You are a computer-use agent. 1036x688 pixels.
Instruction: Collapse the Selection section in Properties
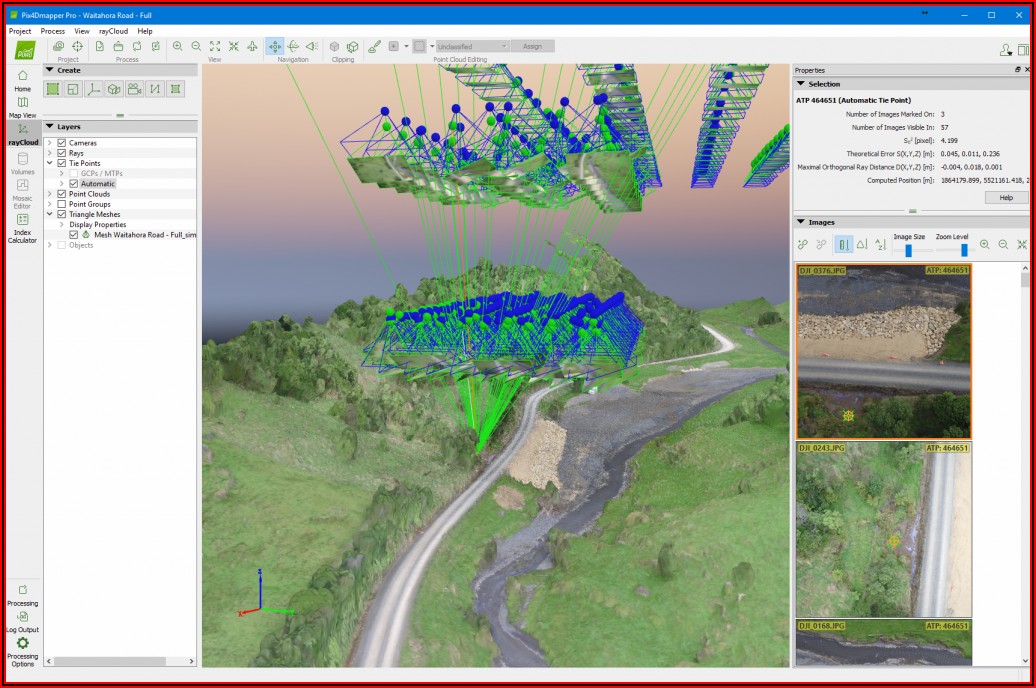point(801,84)
